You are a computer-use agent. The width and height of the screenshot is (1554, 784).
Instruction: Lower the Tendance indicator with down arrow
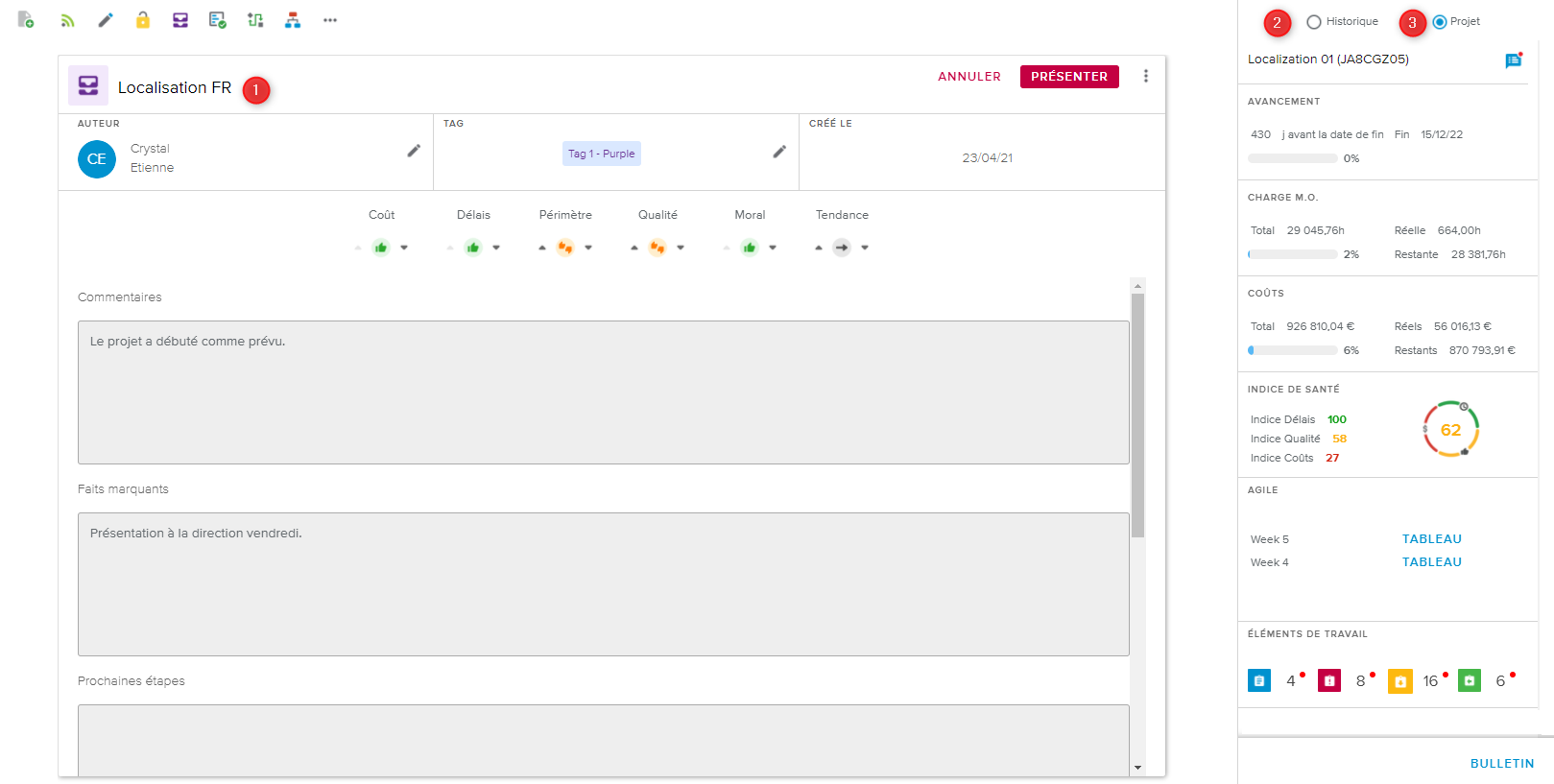click(865, 248)
